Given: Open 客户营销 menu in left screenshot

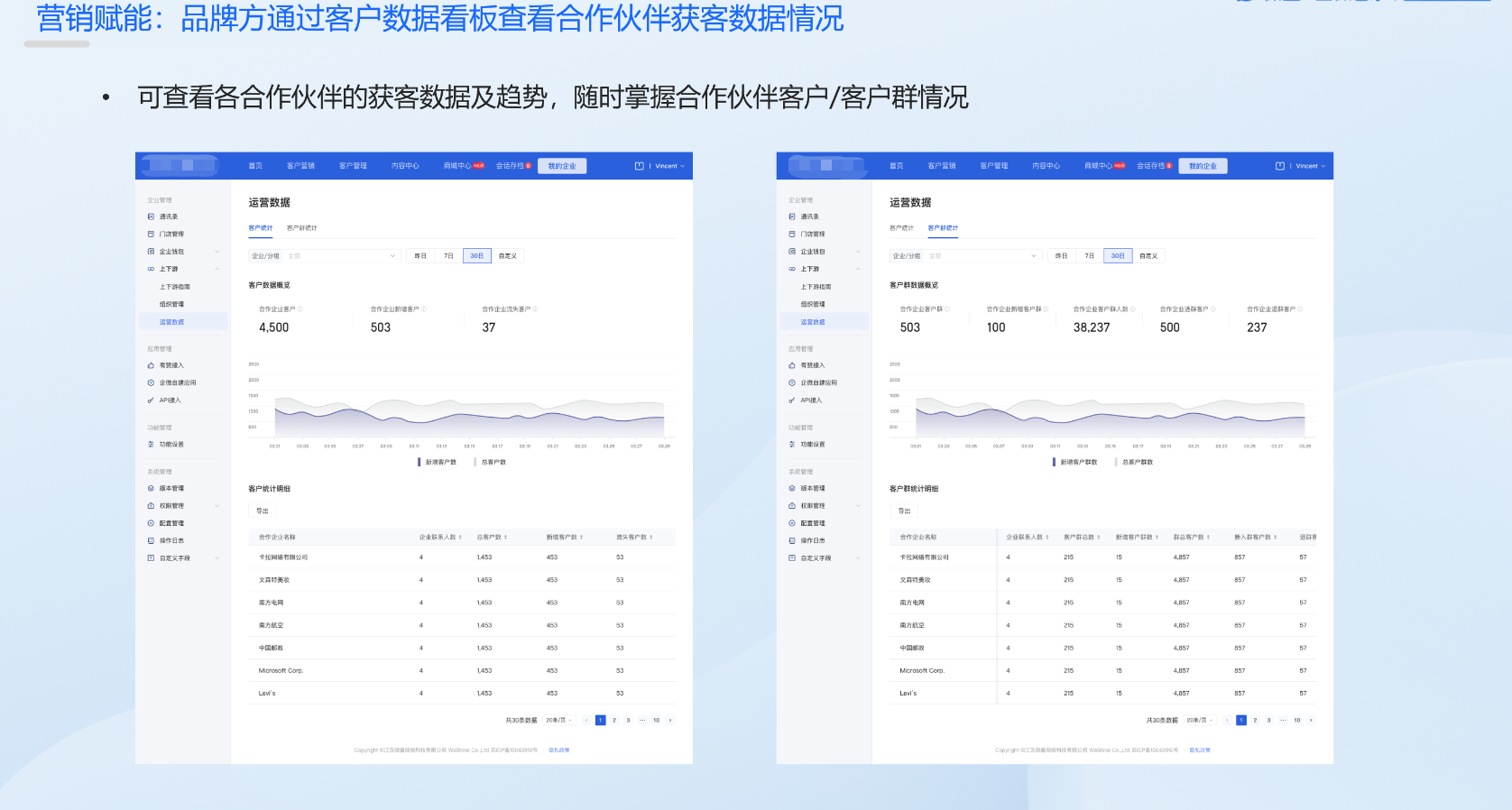Looking at the screenshot, I should [300, 166].
